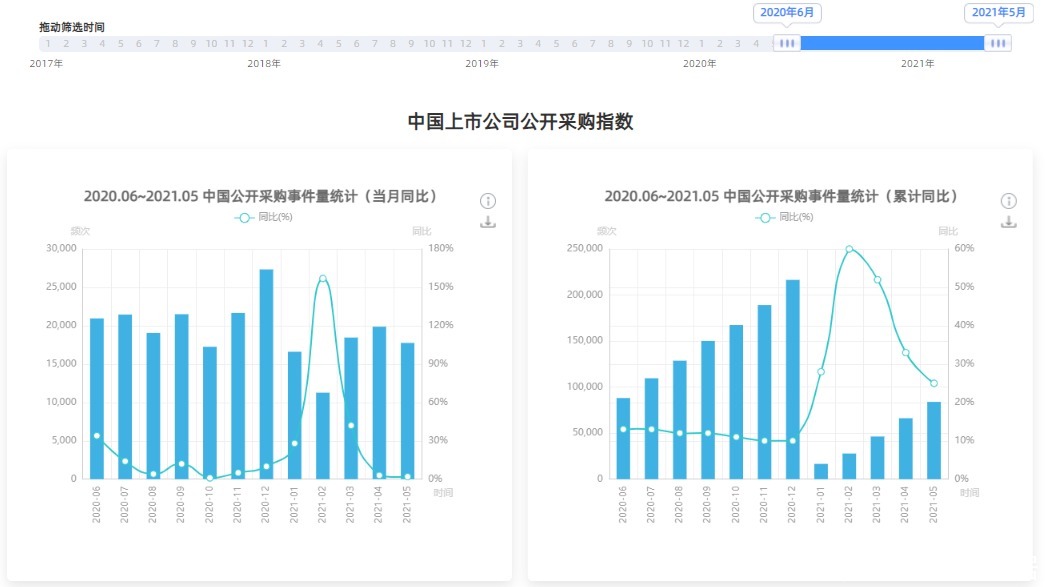Screen dimensions: 1045x587
Task: Click the time slider end handle
Action: pyautogui.click(x=997, y=43)
